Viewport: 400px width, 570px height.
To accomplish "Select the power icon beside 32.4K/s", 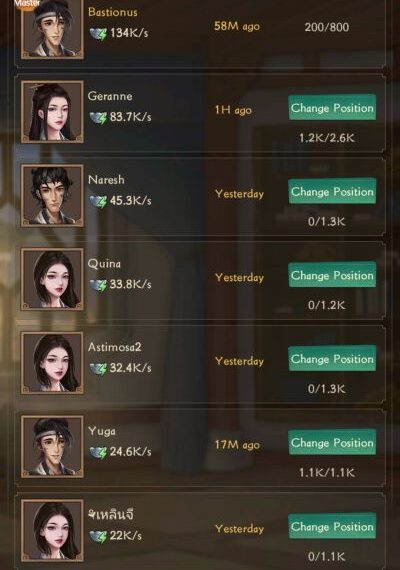I will pos(98,369).
